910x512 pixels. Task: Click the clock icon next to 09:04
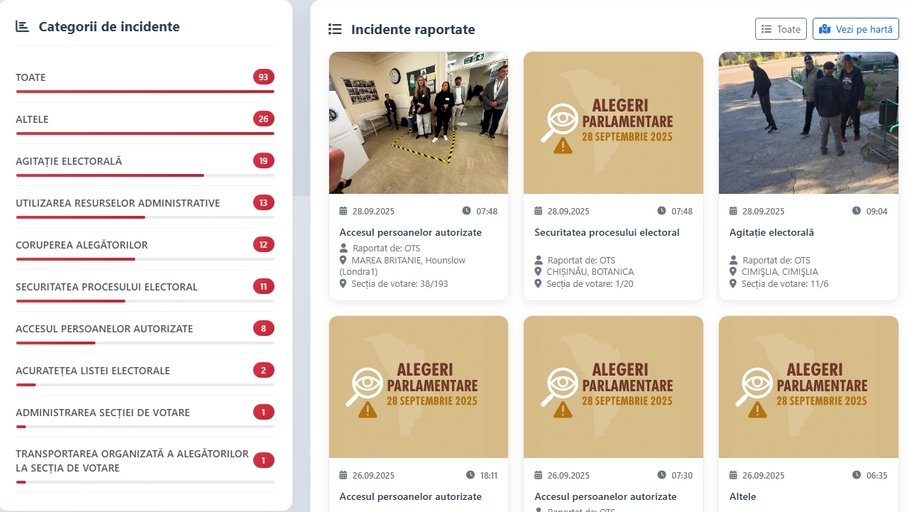click(x=856, y=211)
